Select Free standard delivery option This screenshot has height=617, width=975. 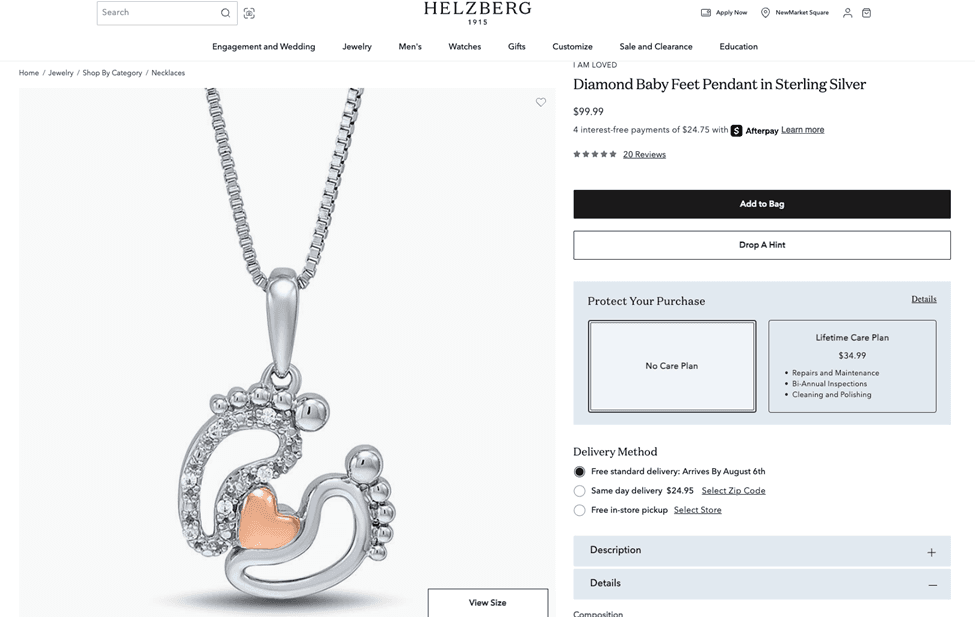pos(580,471)
